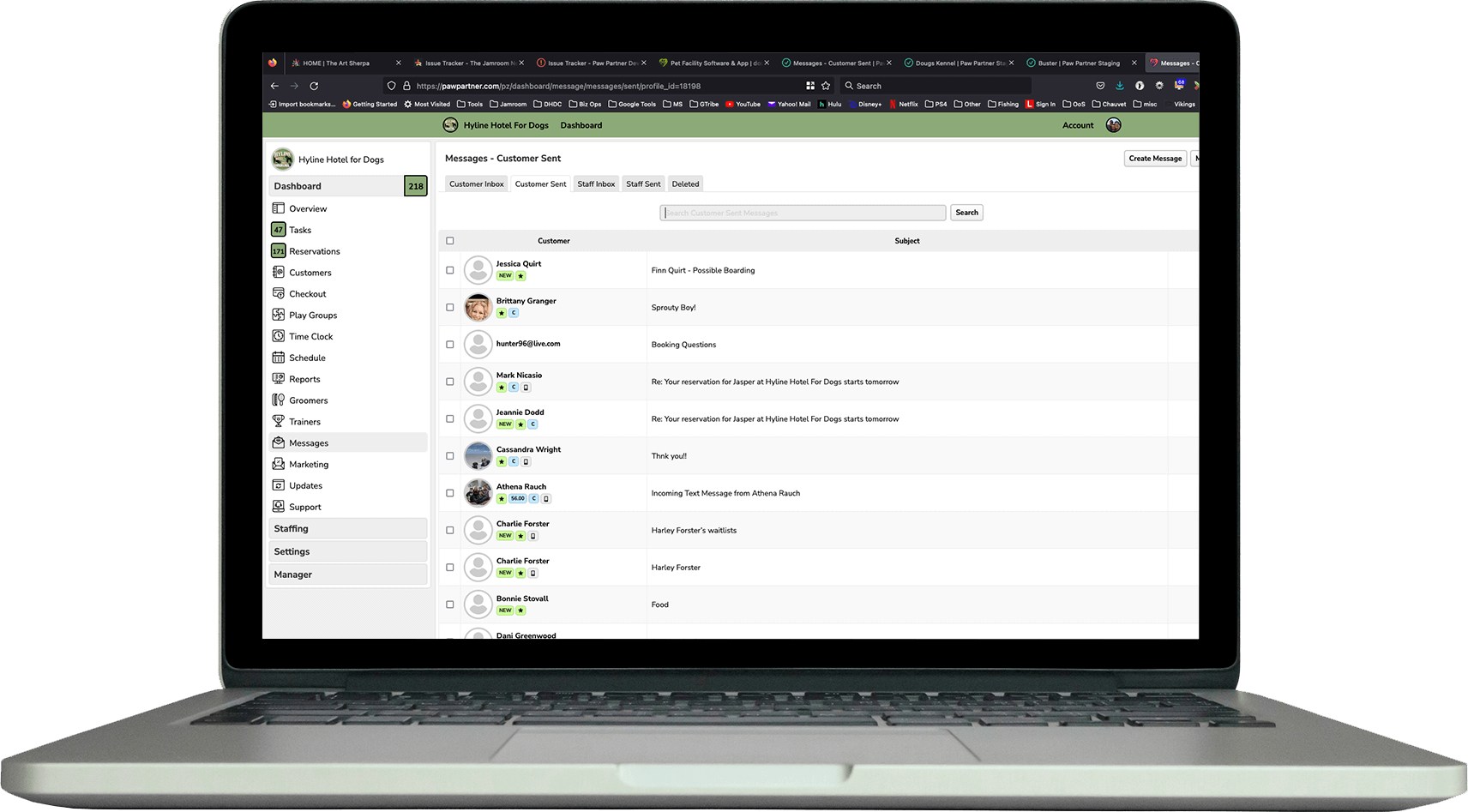Click the Checkout cart icon

point(278,293)
